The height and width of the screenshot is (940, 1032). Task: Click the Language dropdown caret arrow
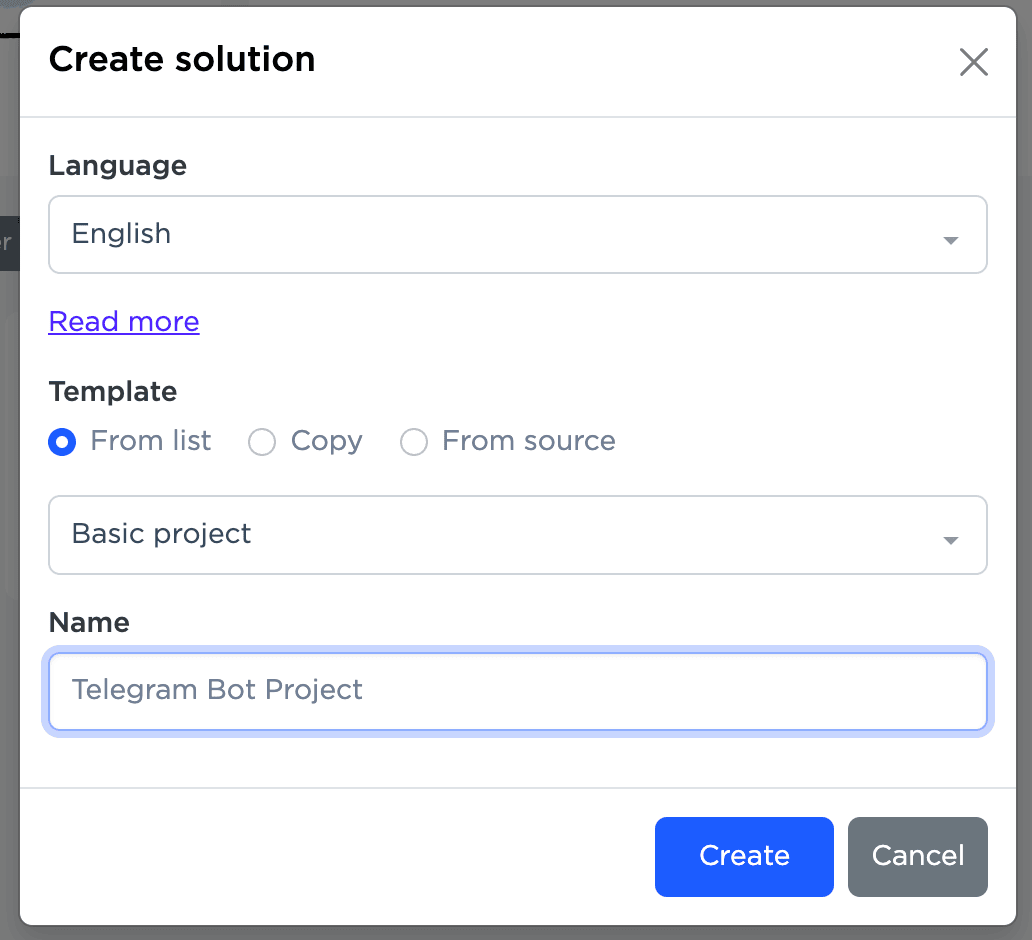950,240
